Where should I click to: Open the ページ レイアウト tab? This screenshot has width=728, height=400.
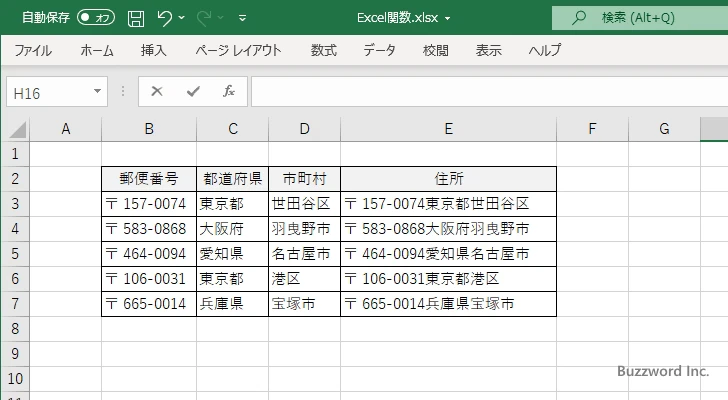click(x=238, y=50)
